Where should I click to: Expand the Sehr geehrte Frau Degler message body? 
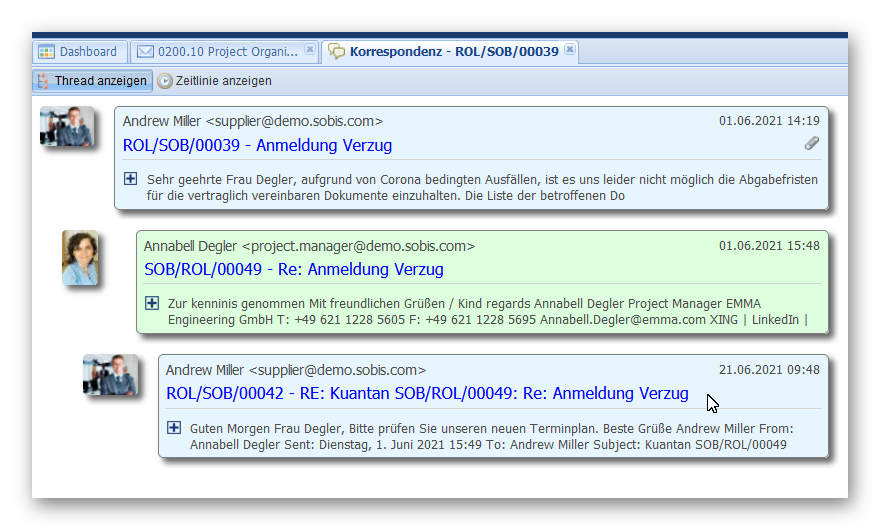coord(130,179)
